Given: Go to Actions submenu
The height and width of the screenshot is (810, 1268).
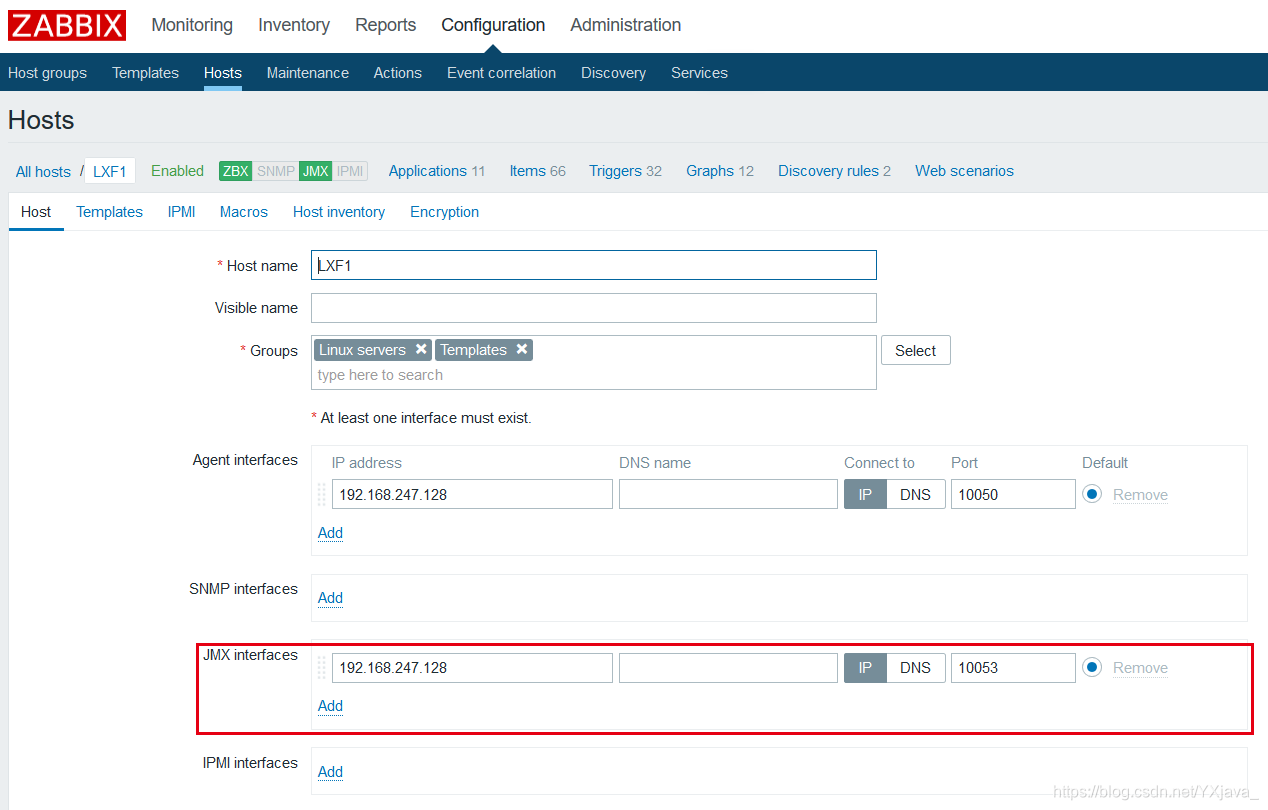Looking at the screenshot, I should [x=398, y=73].
